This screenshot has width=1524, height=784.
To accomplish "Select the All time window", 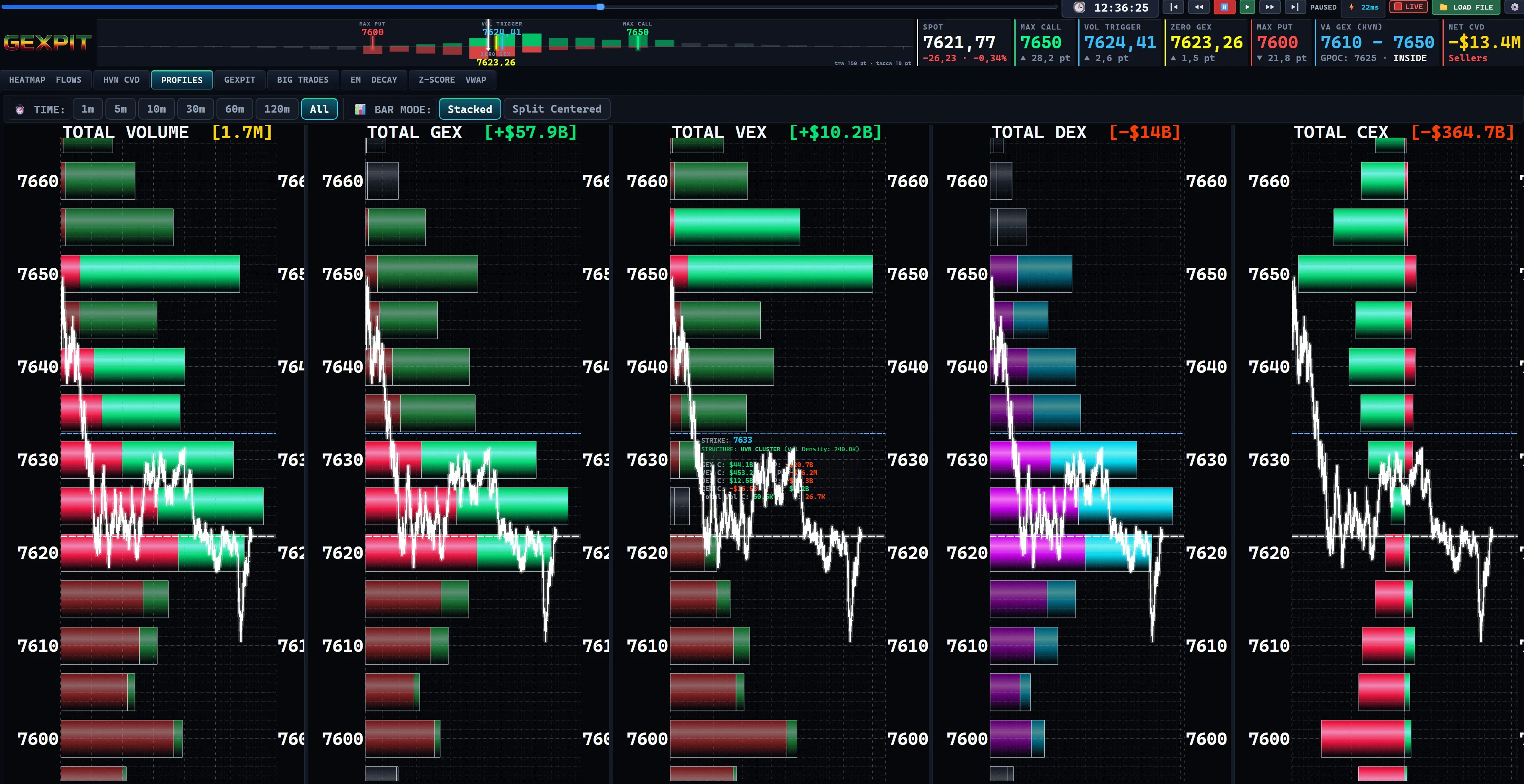I will click(319, 109).
